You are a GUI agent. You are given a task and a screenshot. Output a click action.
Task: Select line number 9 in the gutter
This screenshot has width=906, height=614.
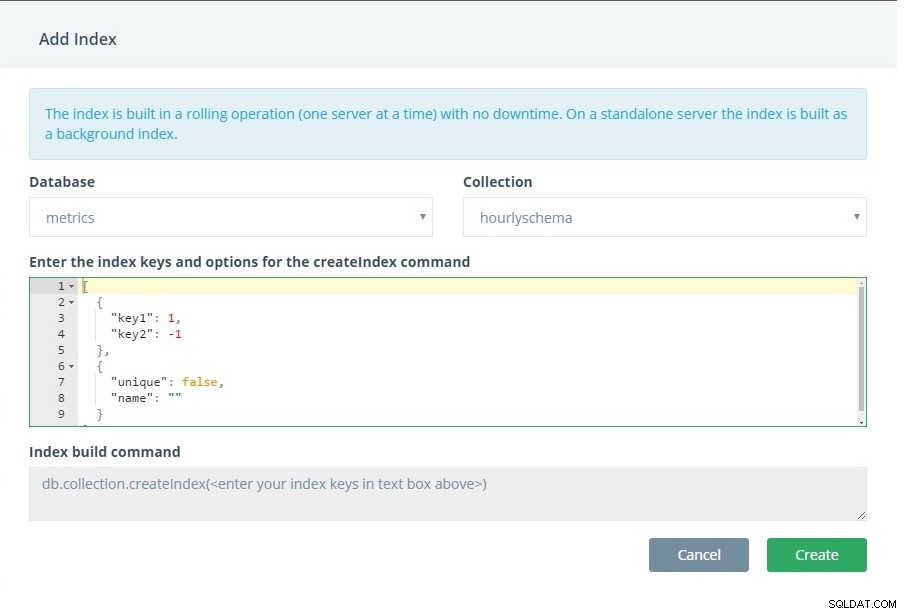click(x=61, y=414)
